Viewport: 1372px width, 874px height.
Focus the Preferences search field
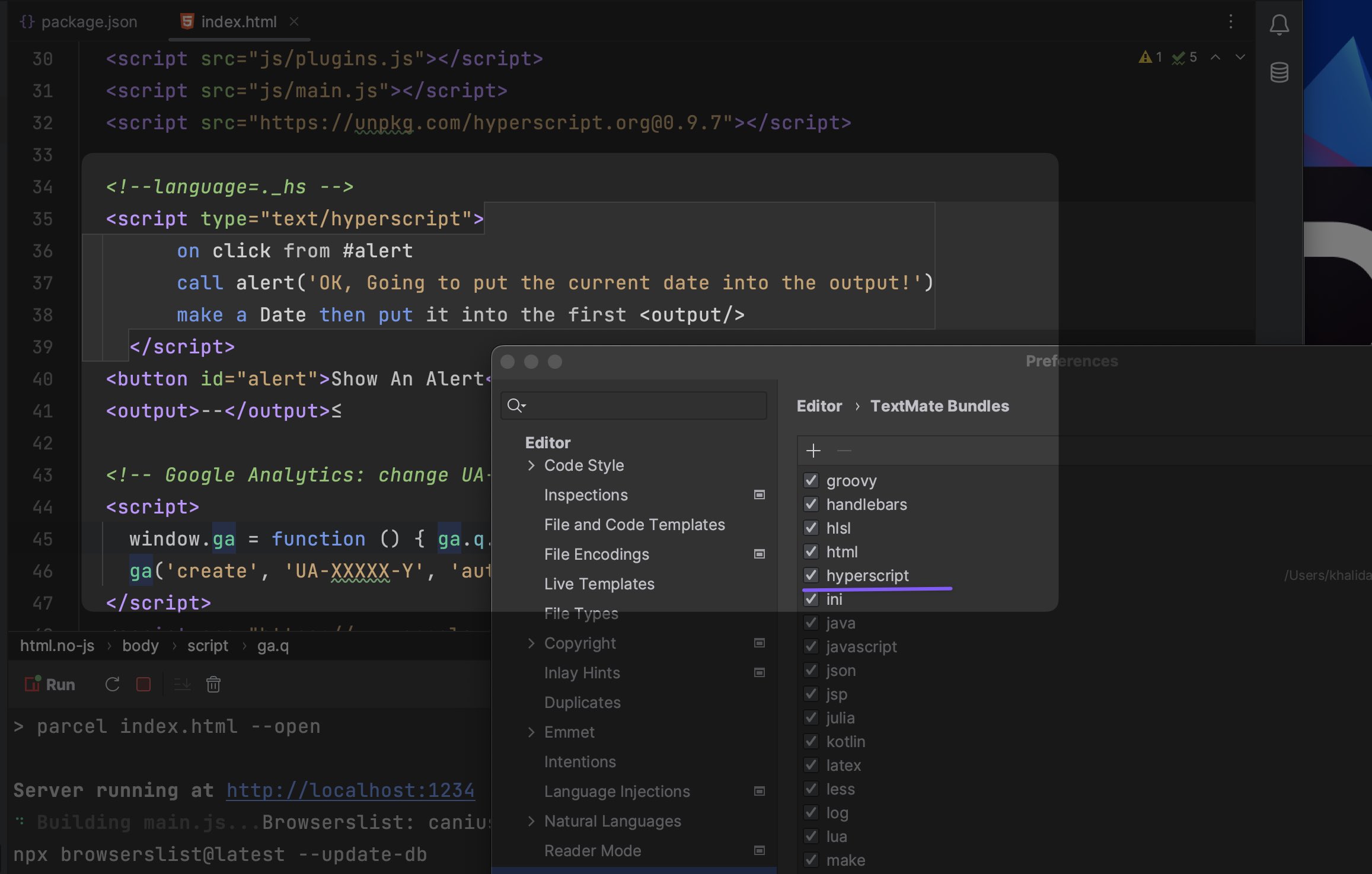pos(633,406)
